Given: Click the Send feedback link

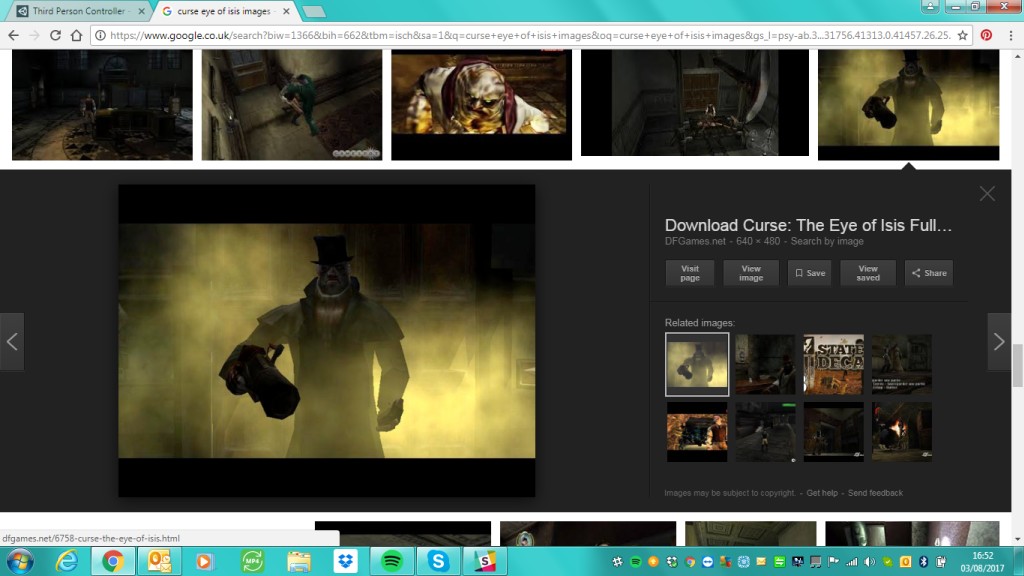Looking at the screenshot, I should (x=875, y=493).
